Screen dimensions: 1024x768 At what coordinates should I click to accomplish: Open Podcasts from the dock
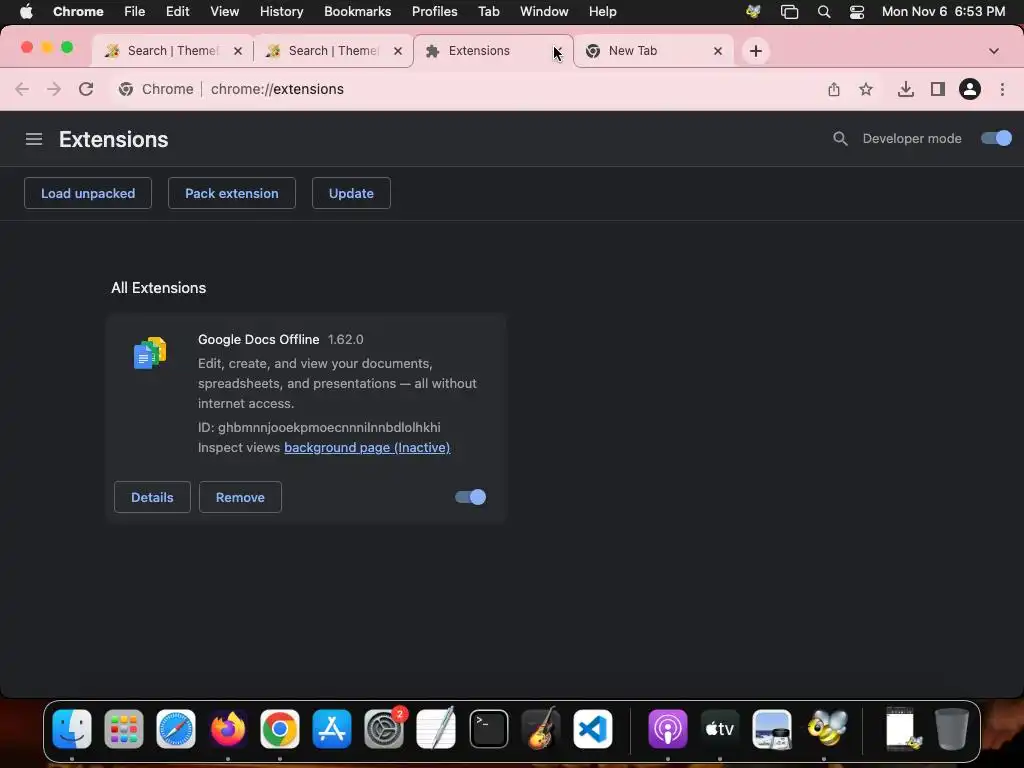[x=667, y=728]
